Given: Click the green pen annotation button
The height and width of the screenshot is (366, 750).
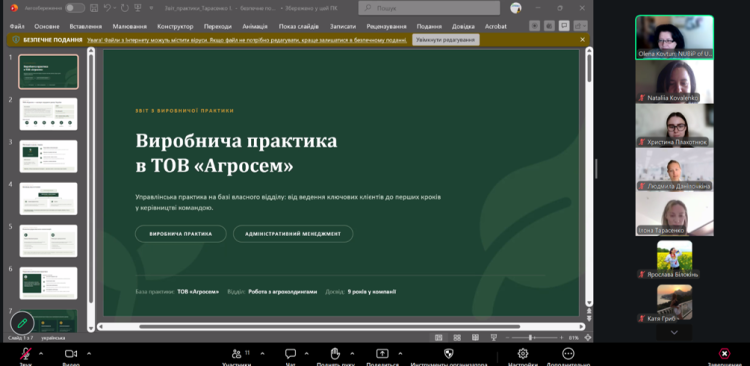Looking at the screenshot, I should click(x=22, y=323).
